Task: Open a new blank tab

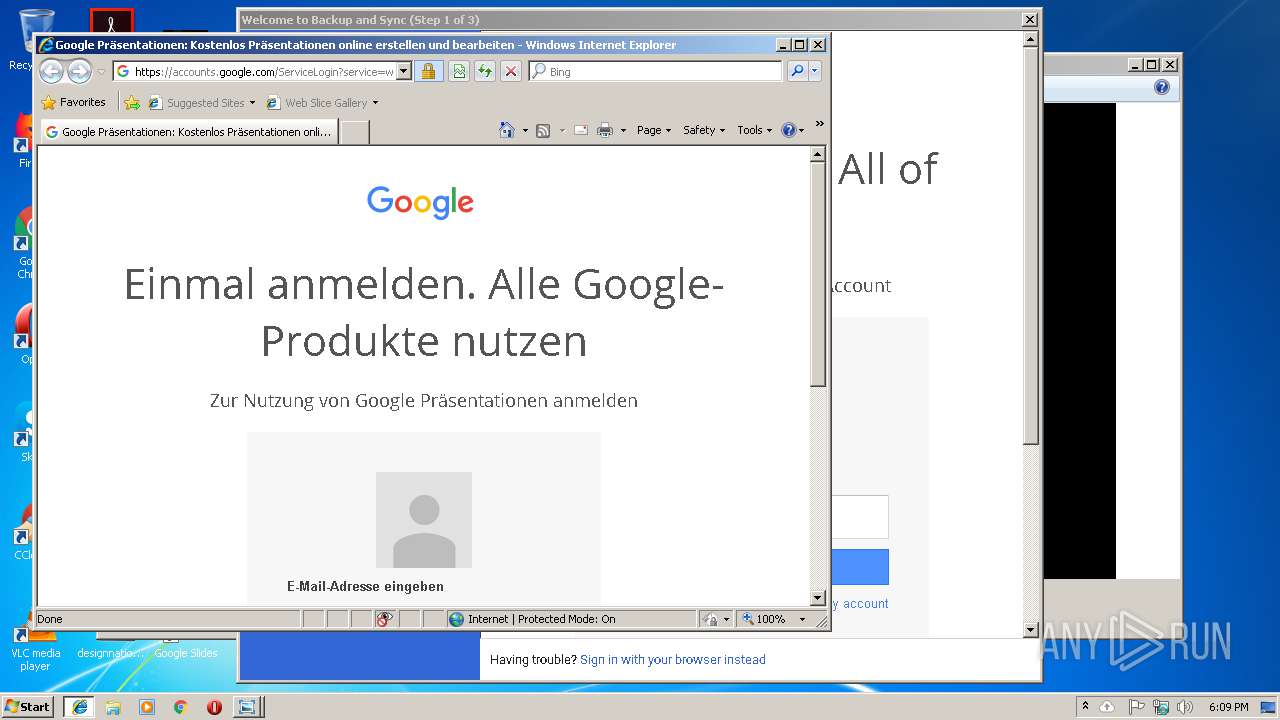Action: (354, 131)
